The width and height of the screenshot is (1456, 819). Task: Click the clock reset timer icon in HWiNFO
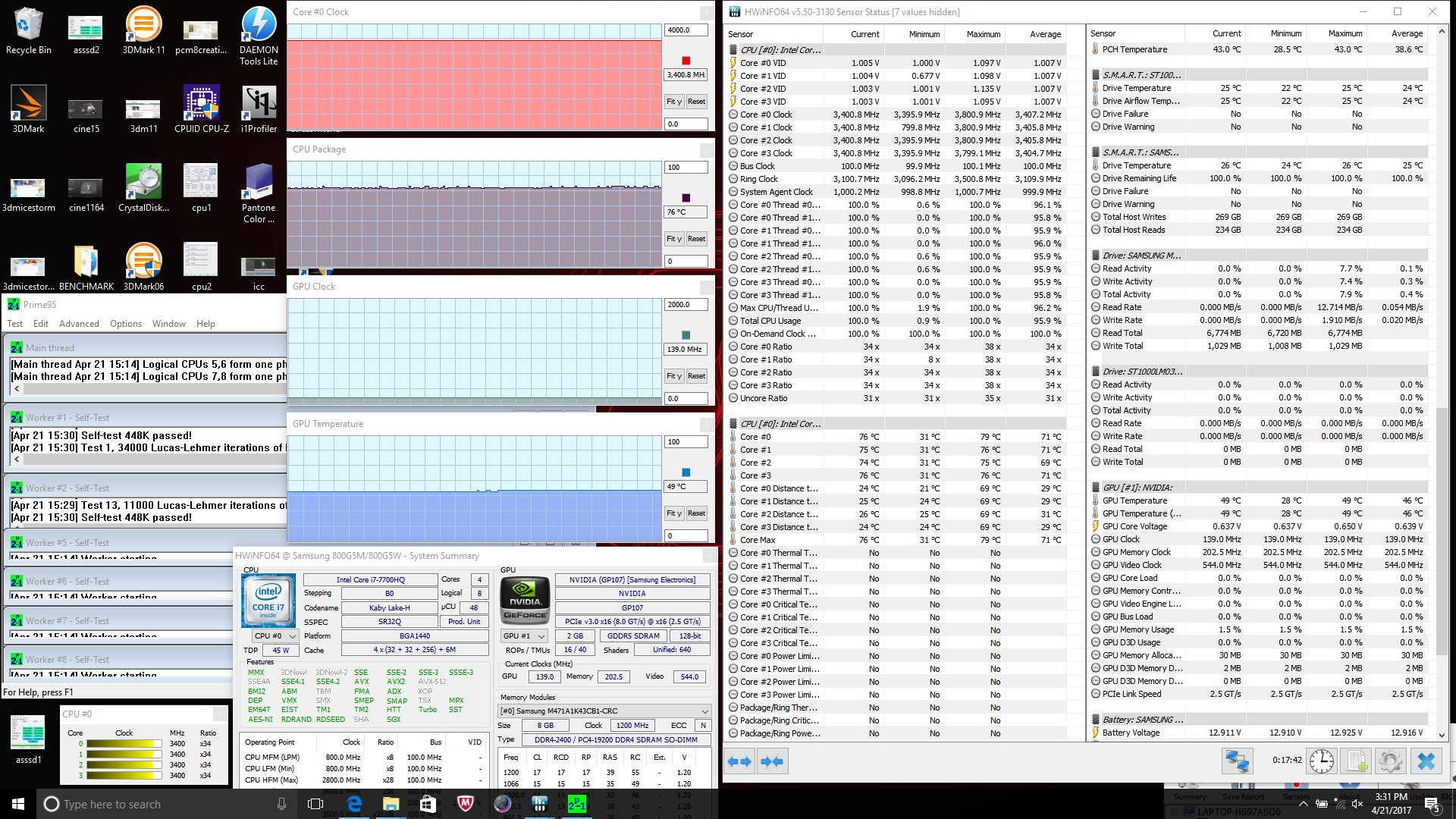tap(1321, 761)
